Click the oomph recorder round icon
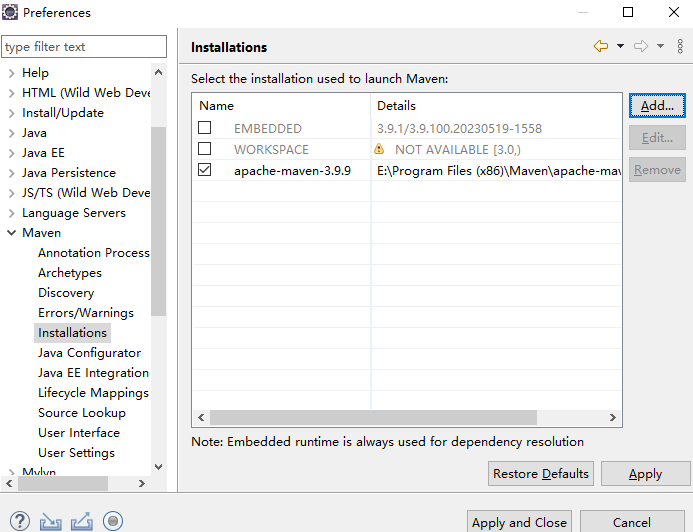Image resolution: width=693 pixels, height=532 pixels. (x=113, y=521)
